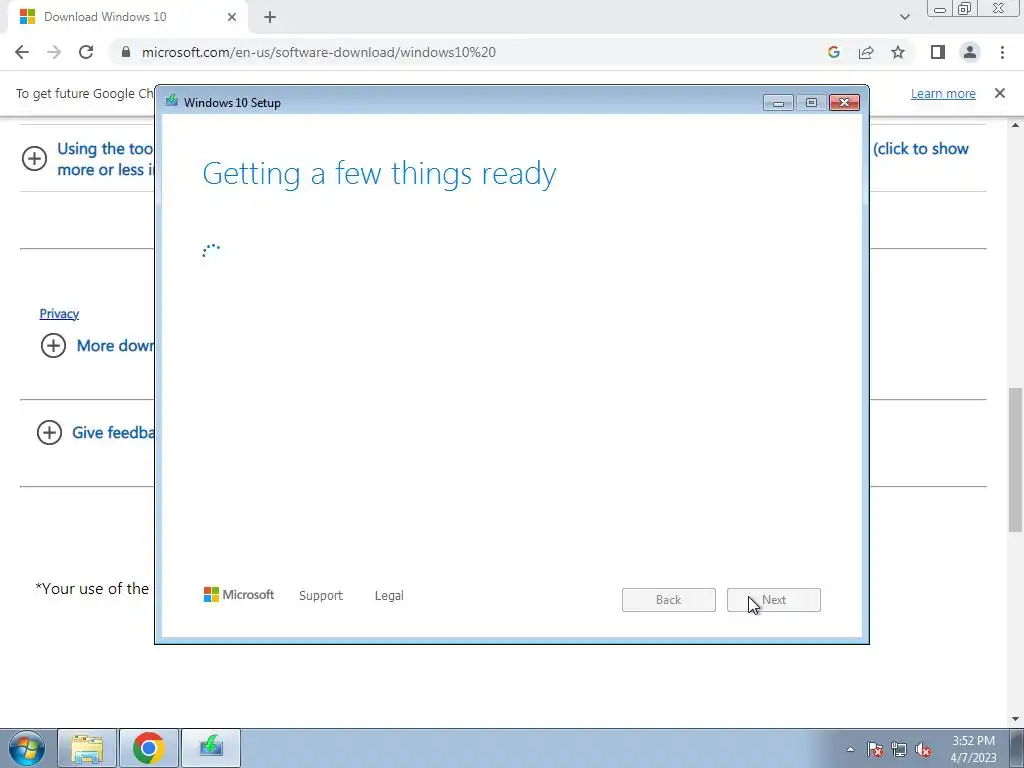Bookmark this page with the star icon

coord(898,52)
